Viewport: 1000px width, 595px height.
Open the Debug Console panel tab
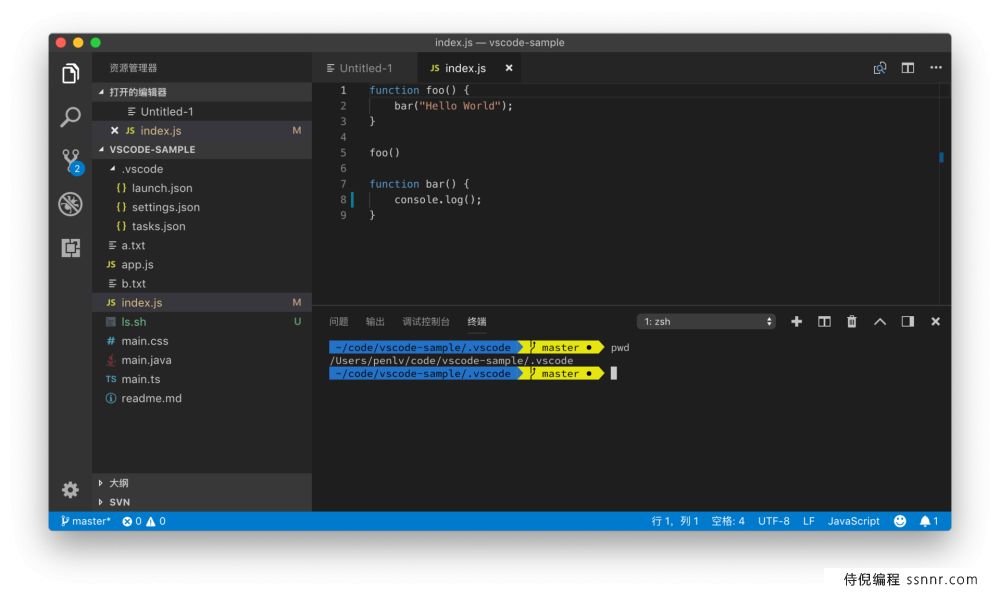click(426, 321)
